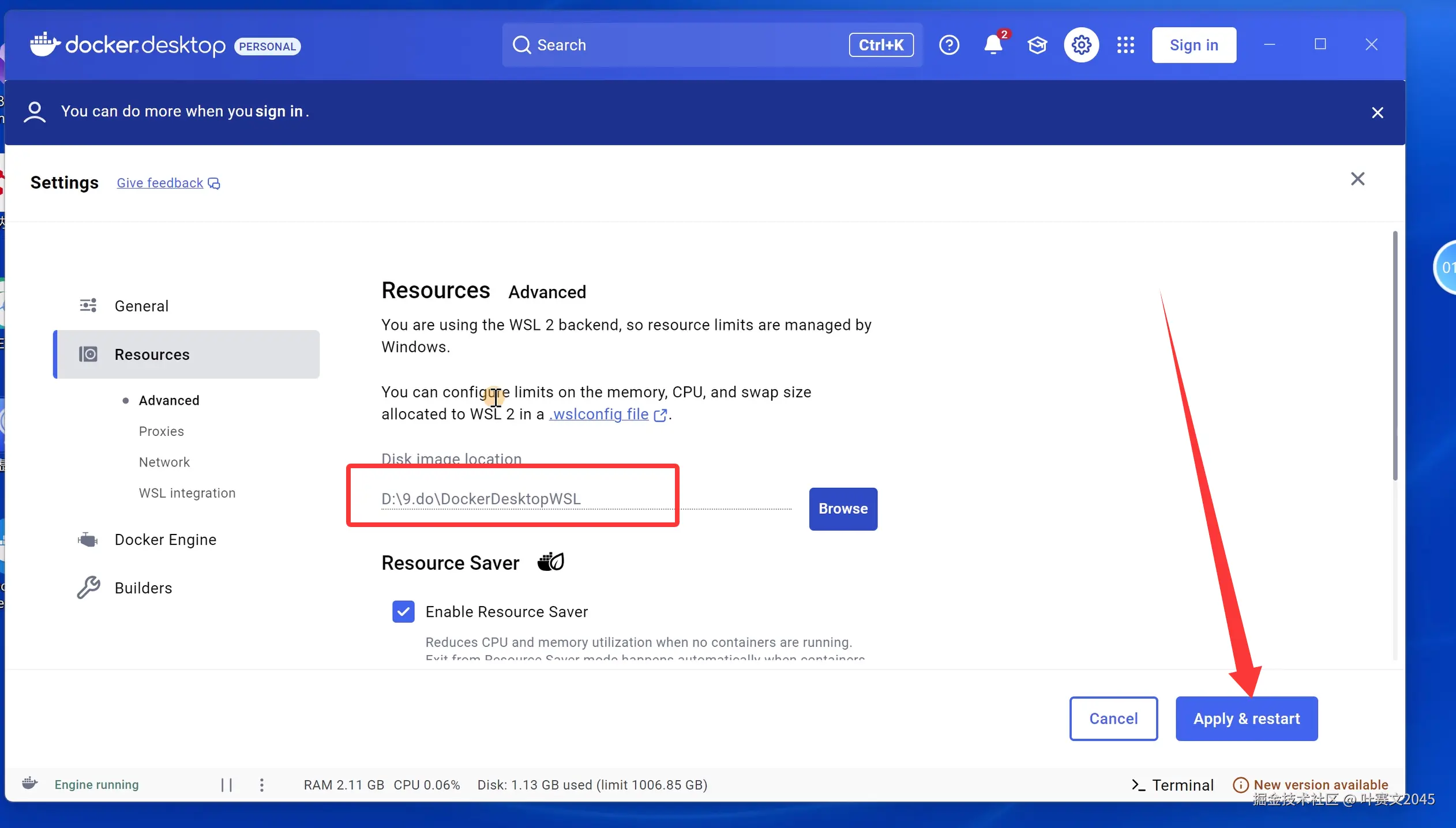This screenshot has height=828, width=1456.
Task: Open General settings section
Action: coord(141,306)
